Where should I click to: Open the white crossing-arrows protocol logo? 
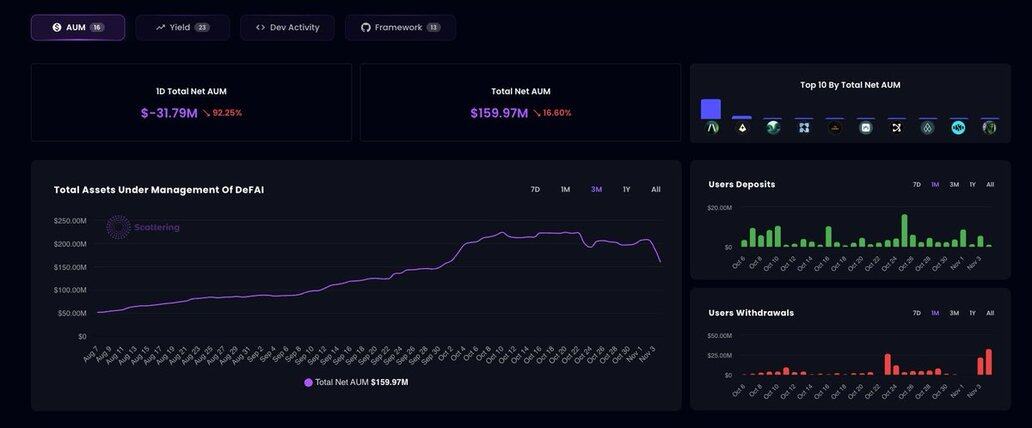(x=896, y=128)
